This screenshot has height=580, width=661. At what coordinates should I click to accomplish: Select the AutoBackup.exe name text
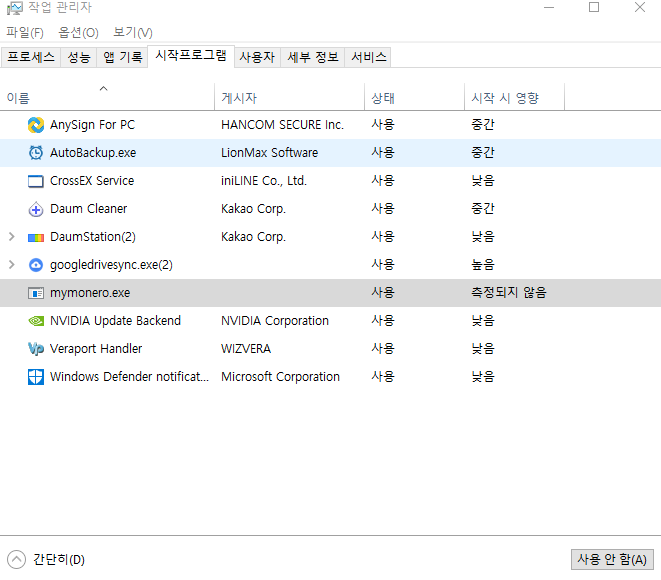93,153
